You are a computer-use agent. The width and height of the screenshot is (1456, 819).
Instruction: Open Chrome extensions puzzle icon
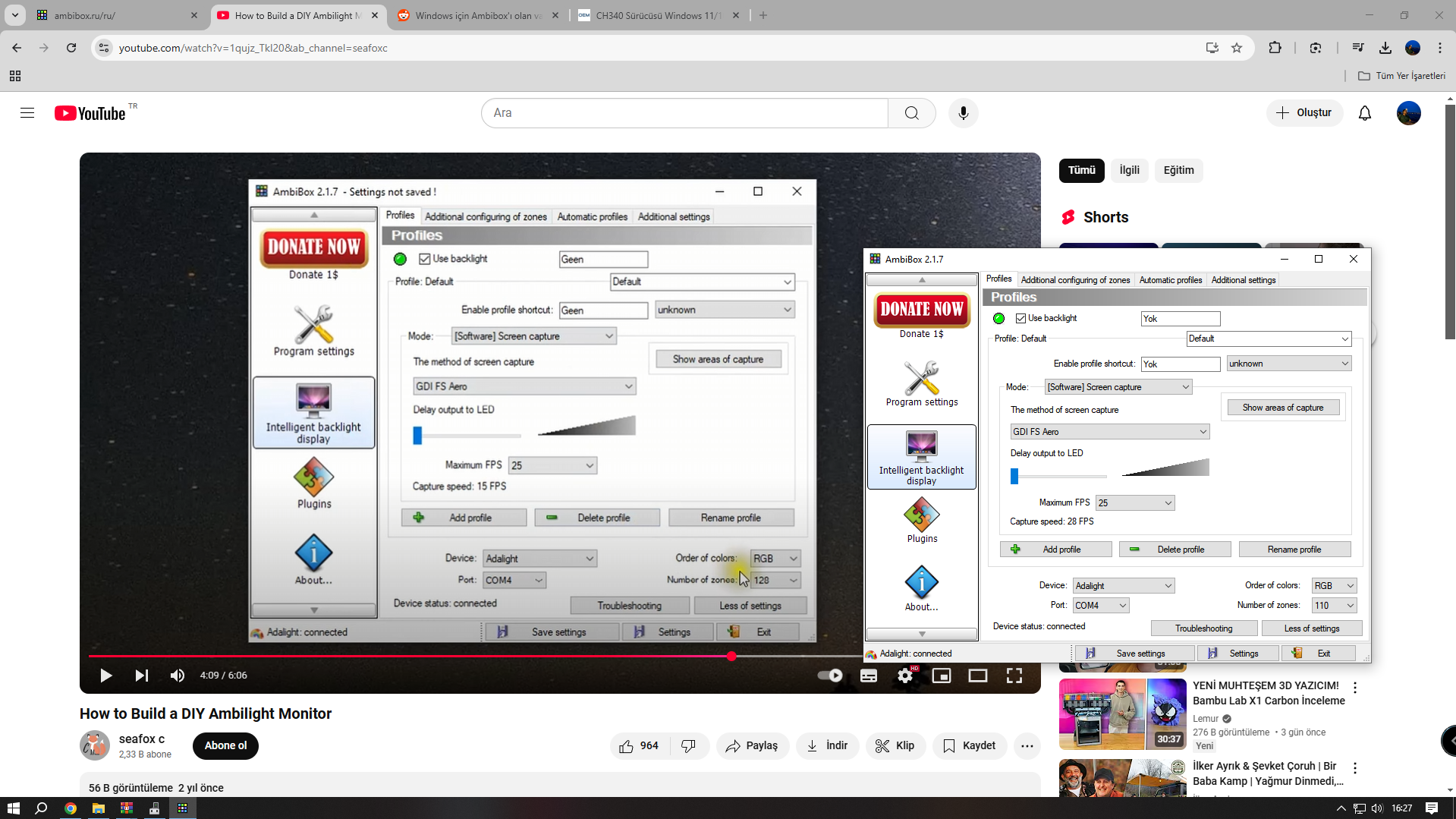point(1275,48)
